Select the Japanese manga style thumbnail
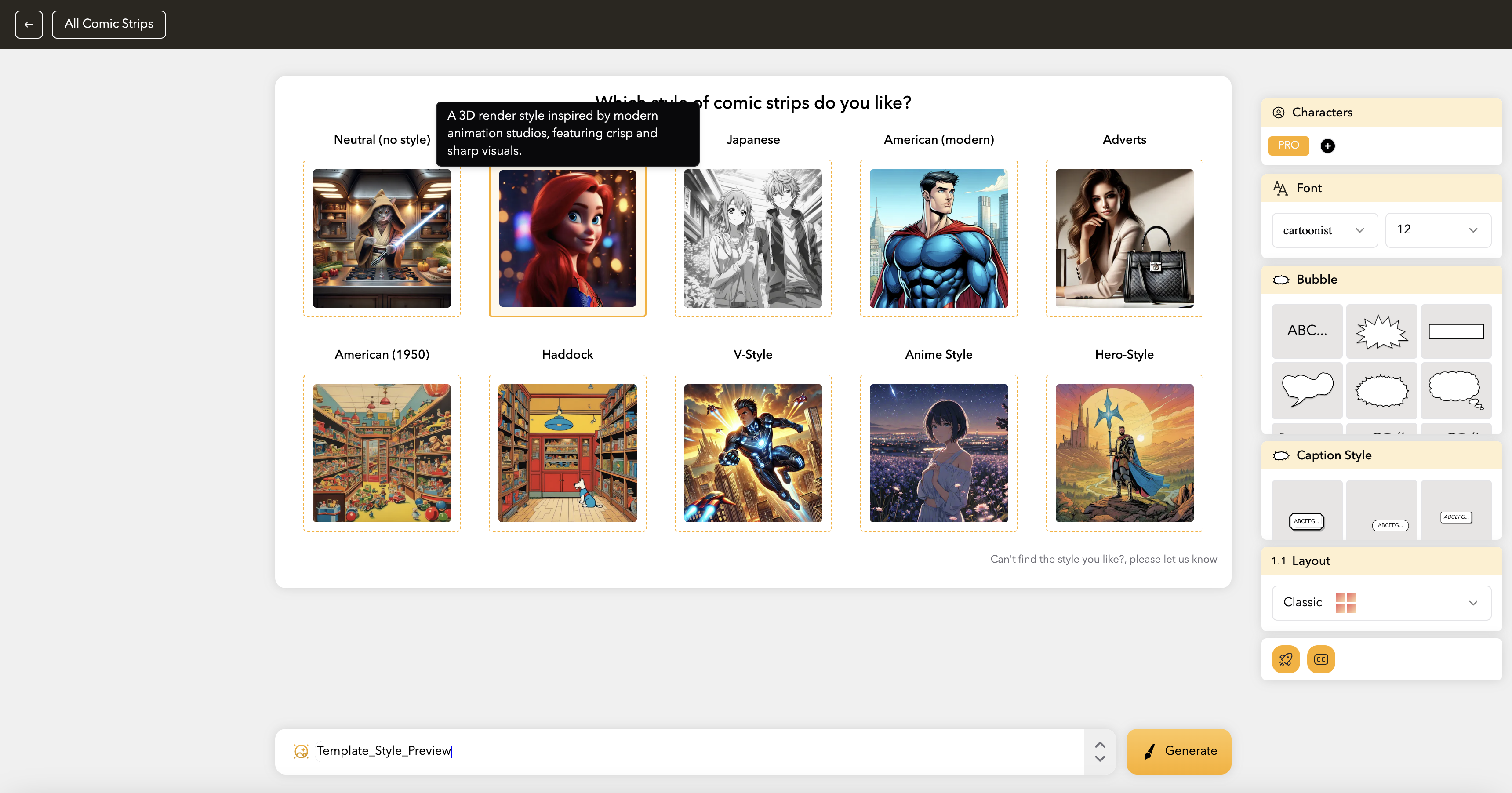Screen dimensions: 1512x793 click(752, 238)
